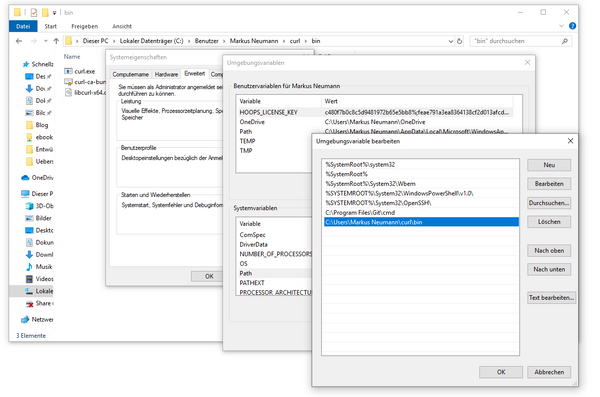Open the Erweitert tab in Systemeigenschaften
This screenshot has height=397, width=600.
tap(194, 74)
